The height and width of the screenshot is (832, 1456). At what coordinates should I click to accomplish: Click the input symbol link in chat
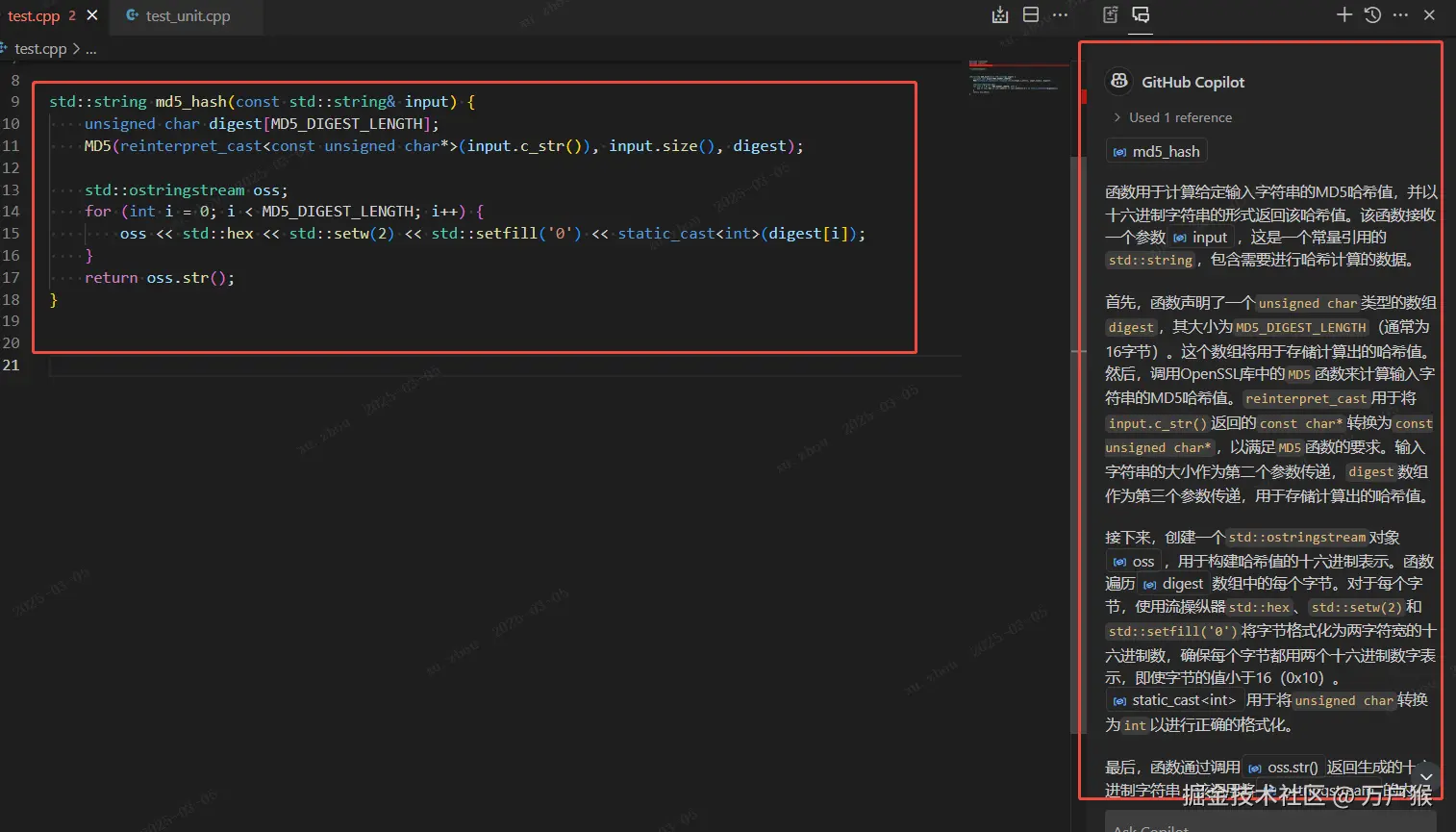click(x=1201, y=238)
